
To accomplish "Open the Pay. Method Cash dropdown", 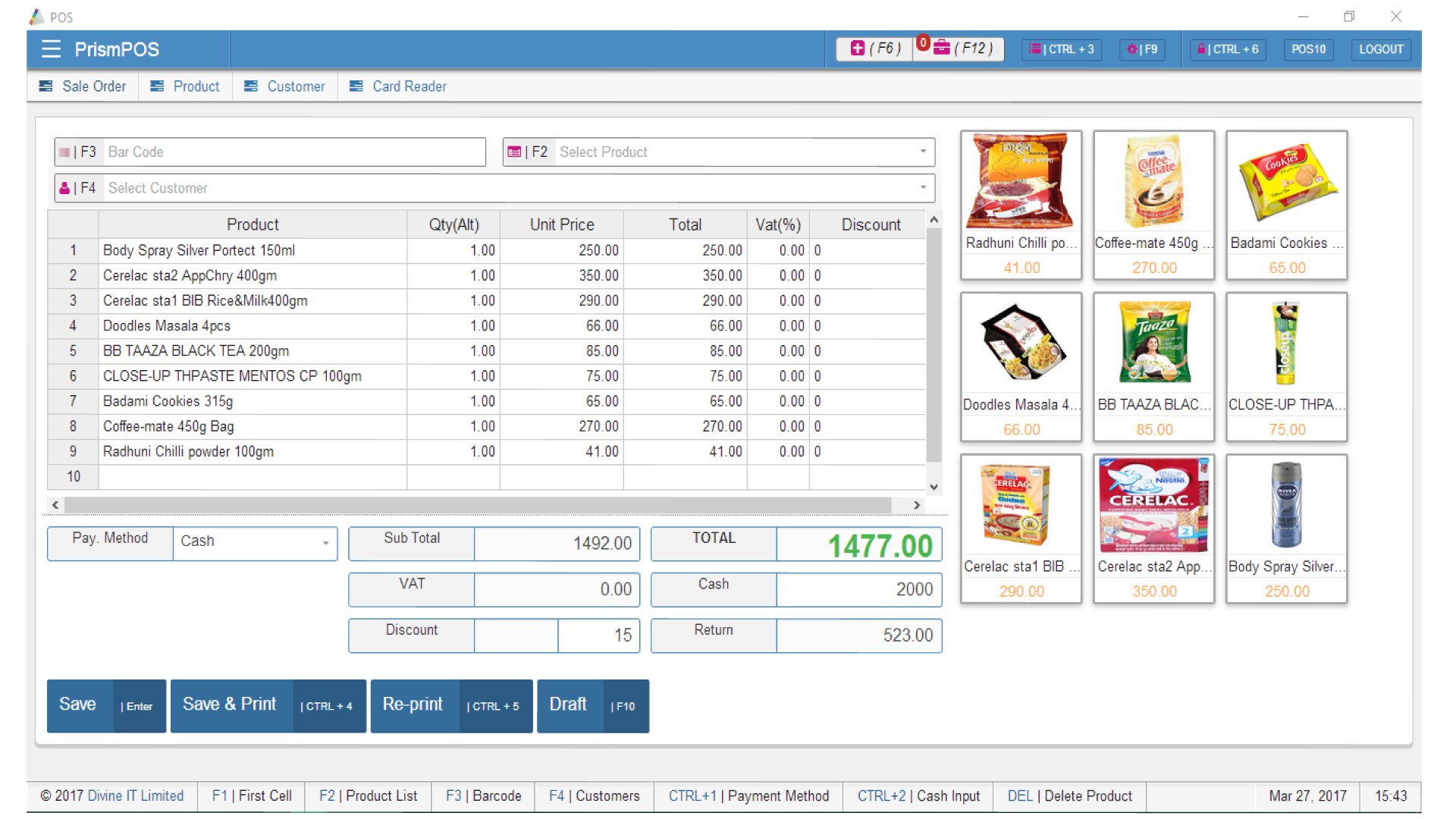I will click(x=326, y=541).
